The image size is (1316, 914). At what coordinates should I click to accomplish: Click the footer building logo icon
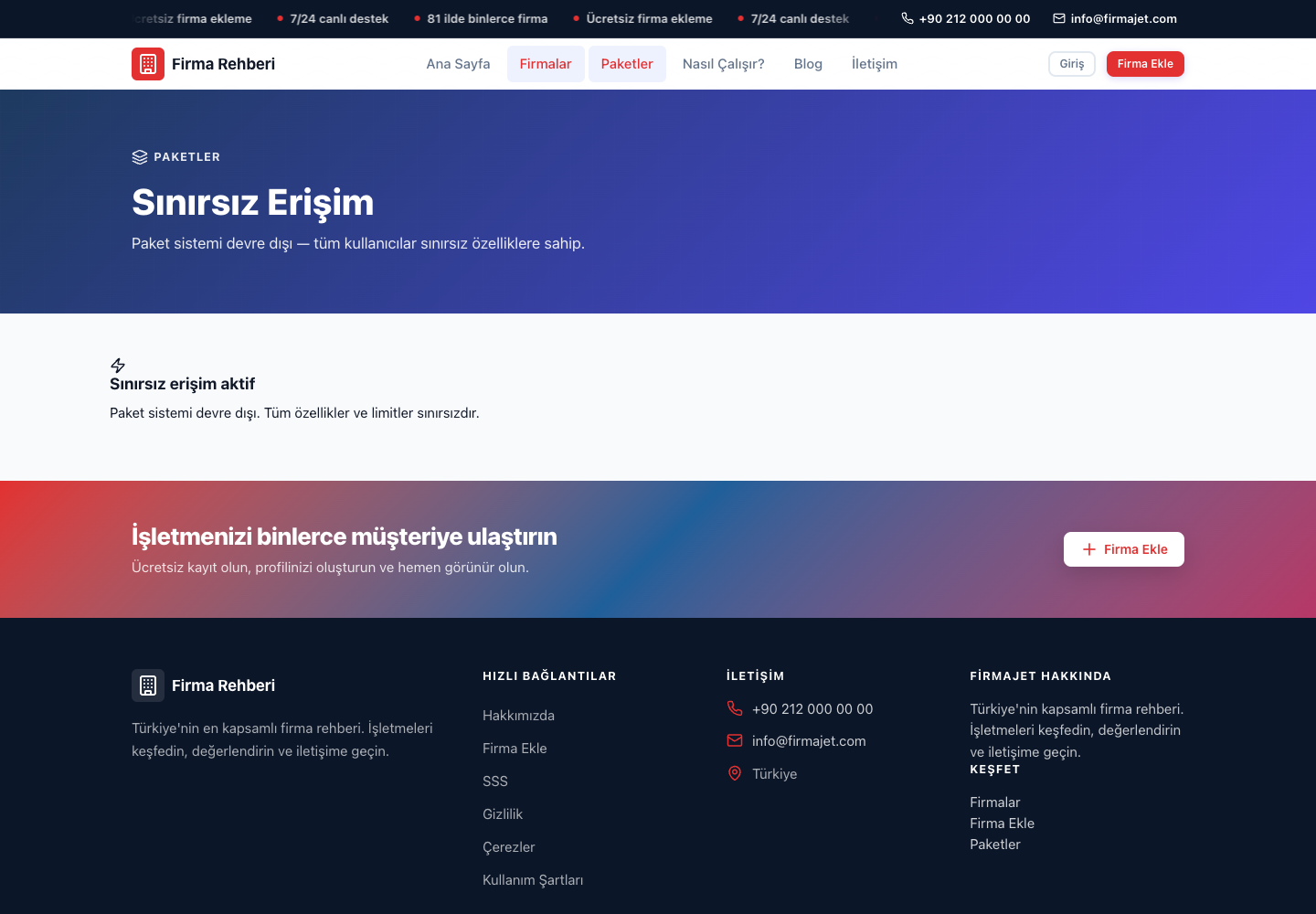tap(148, 685)
